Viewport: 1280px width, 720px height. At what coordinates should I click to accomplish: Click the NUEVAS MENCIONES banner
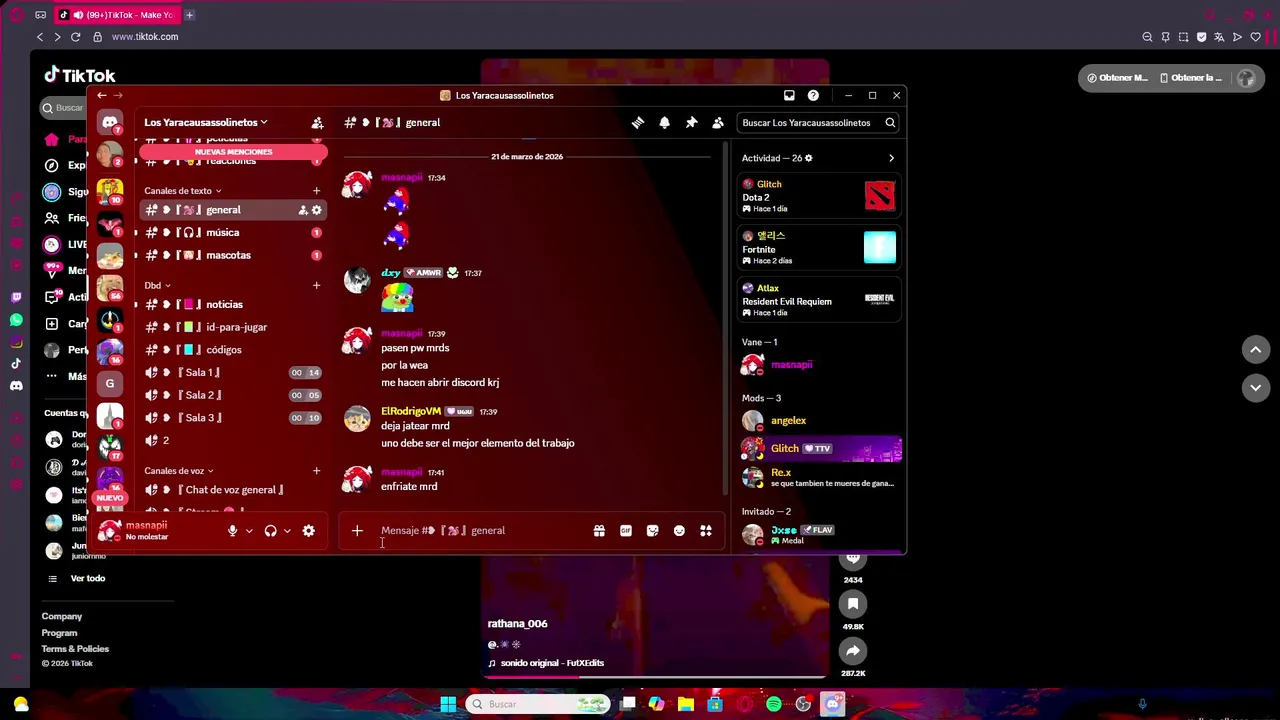pyautogui.click(x=233, y=152)
